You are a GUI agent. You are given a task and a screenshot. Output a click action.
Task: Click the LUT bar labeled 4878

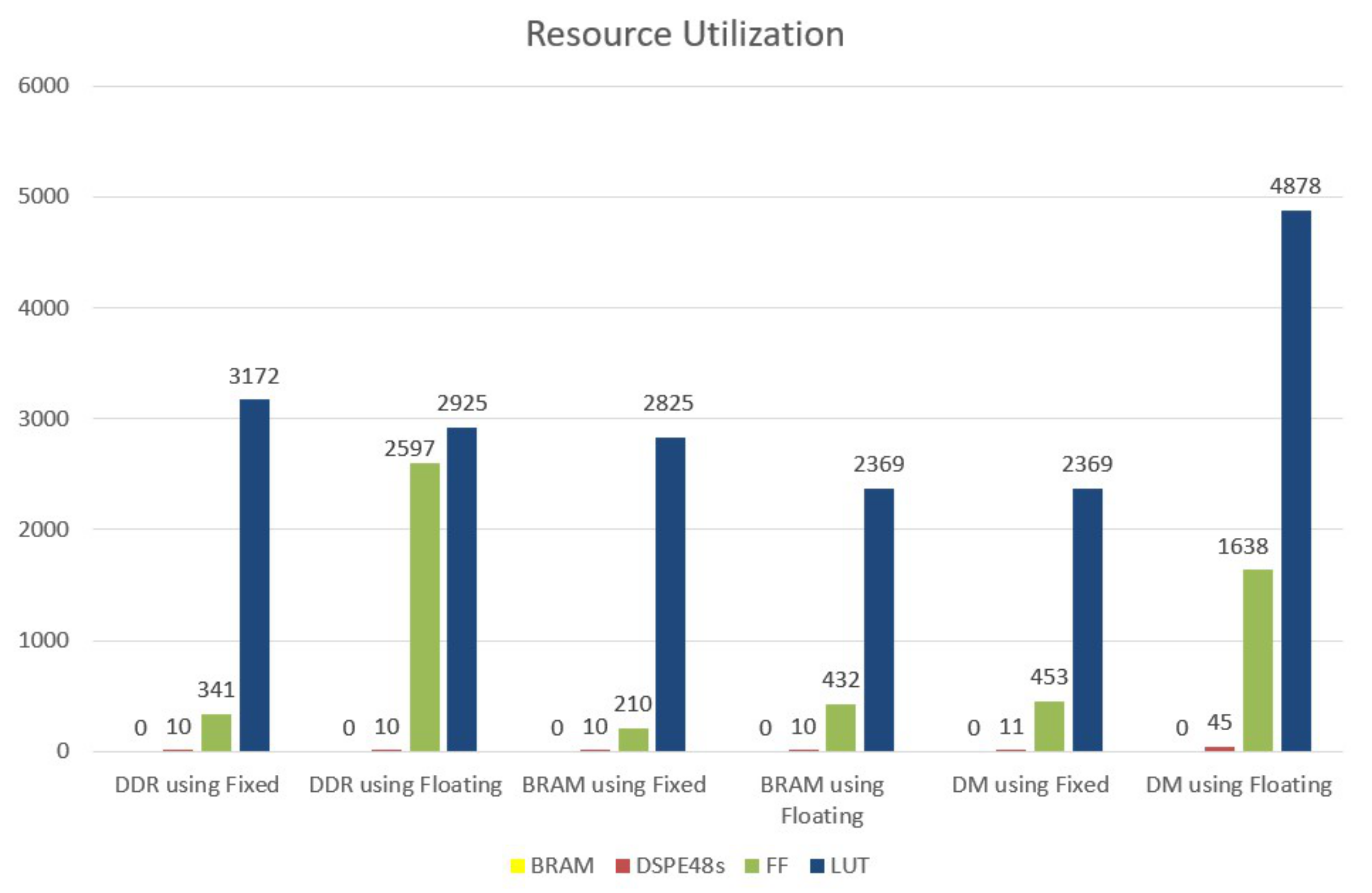tap(1295, 480)
